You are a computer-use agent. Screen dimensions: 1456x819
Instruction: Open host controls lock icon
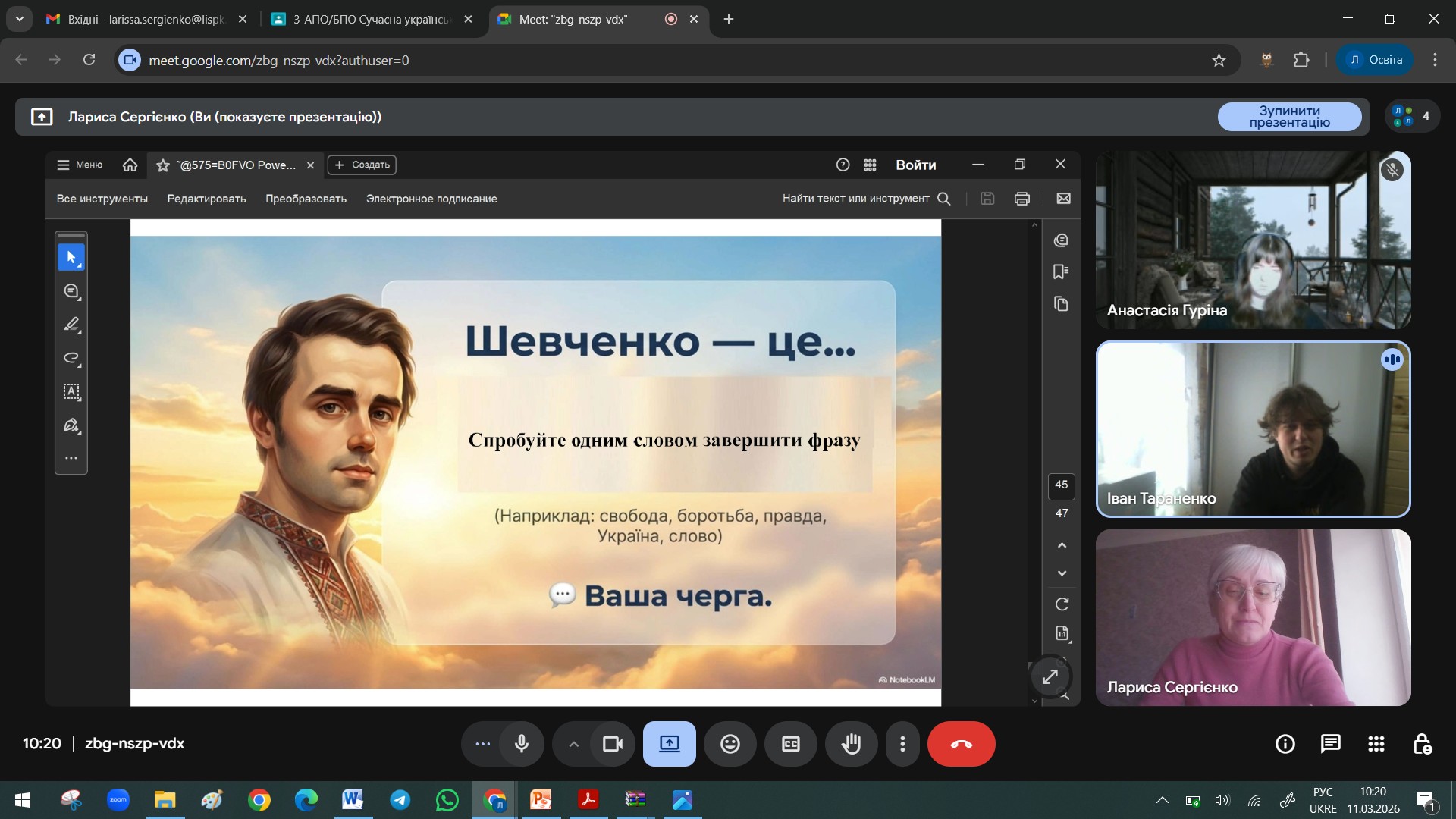(x=1422, y=744)
